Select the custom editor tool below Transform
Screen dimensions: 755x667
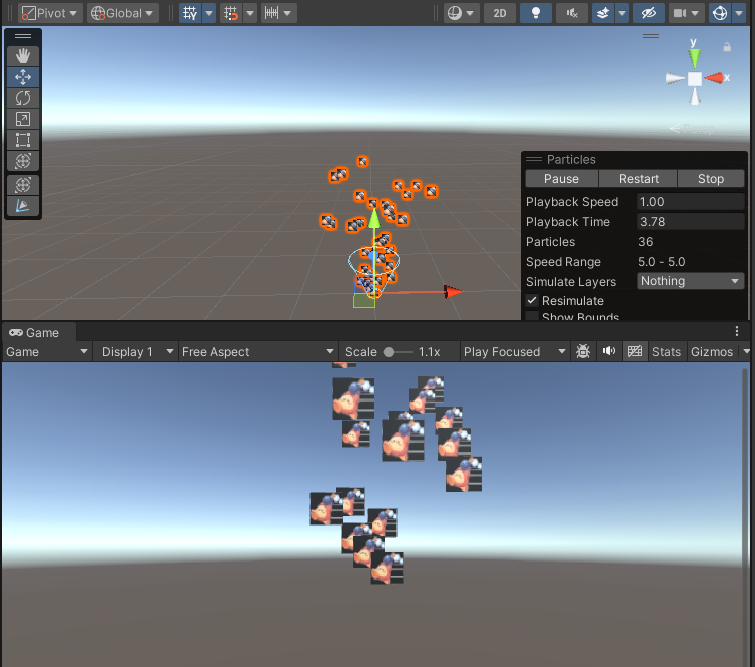23,185
